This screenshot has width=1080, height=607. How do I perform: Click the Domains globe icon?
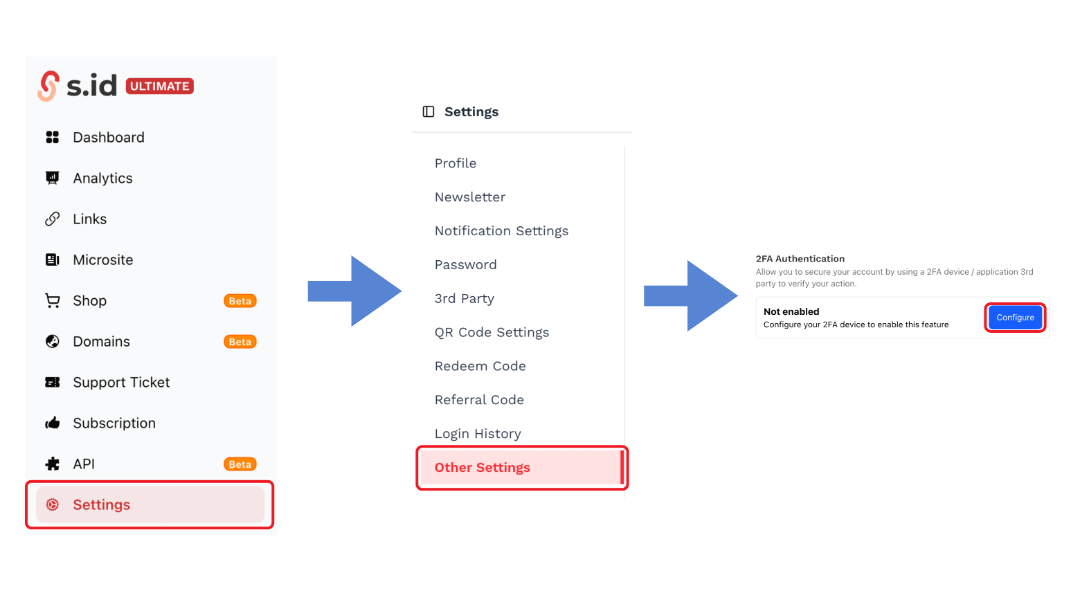pyautogui.click(x=53, y=342)
